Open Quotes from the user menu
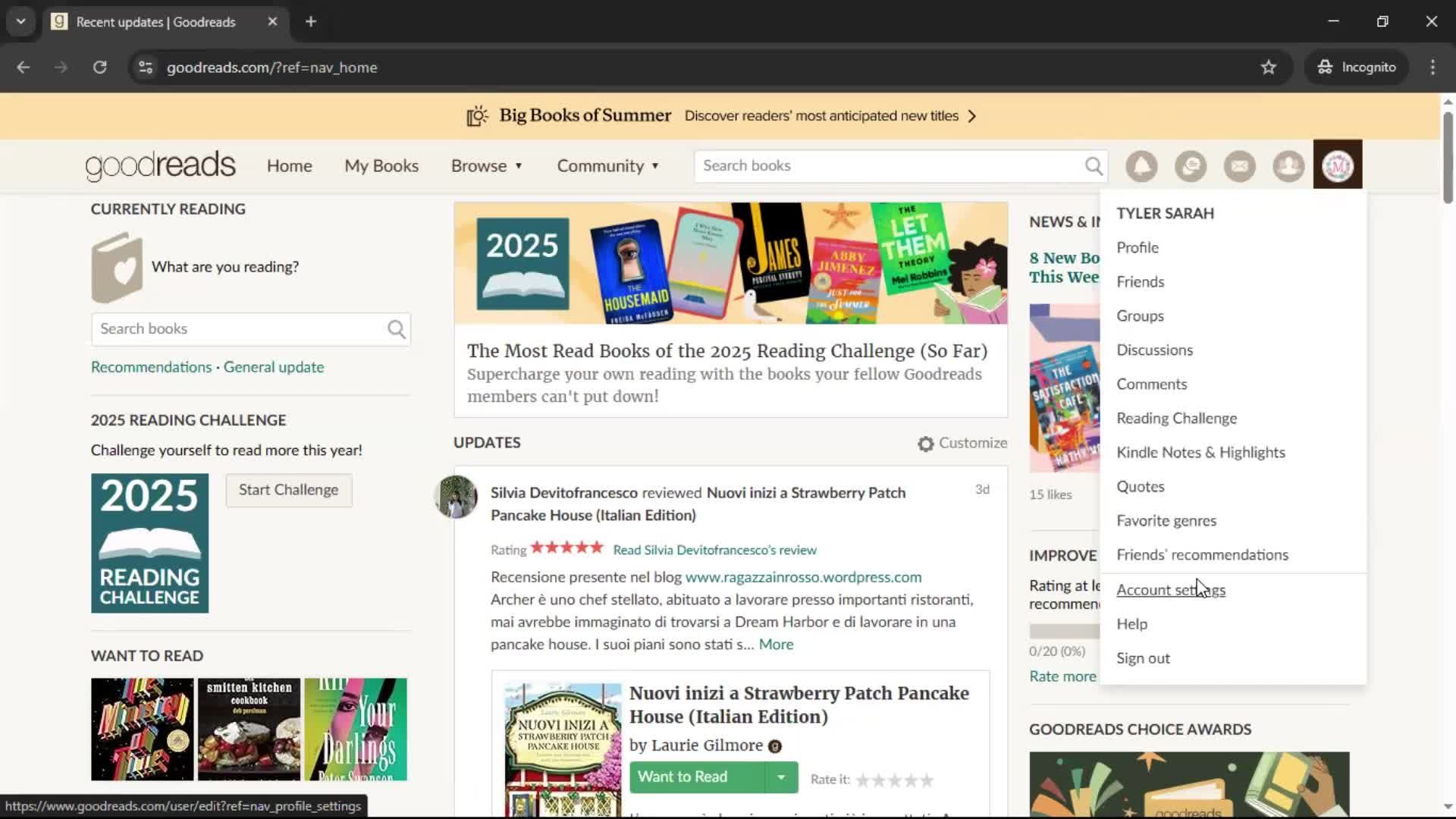Screen dimensions: 1456x819 1140,486
